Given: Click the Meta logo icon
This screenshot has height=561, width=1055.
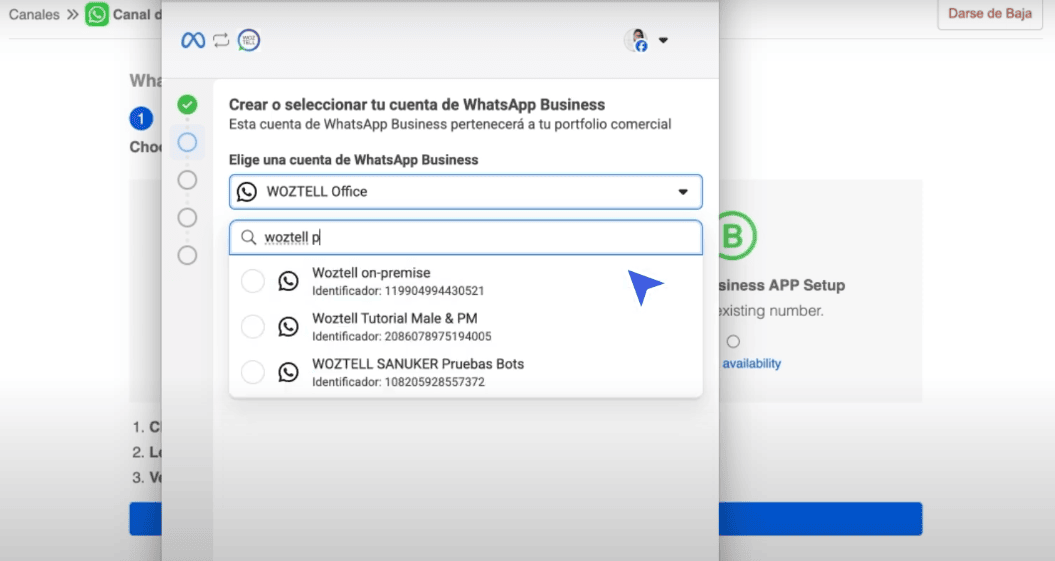Looking at the screenshot, I should click(x=192, y=40).
